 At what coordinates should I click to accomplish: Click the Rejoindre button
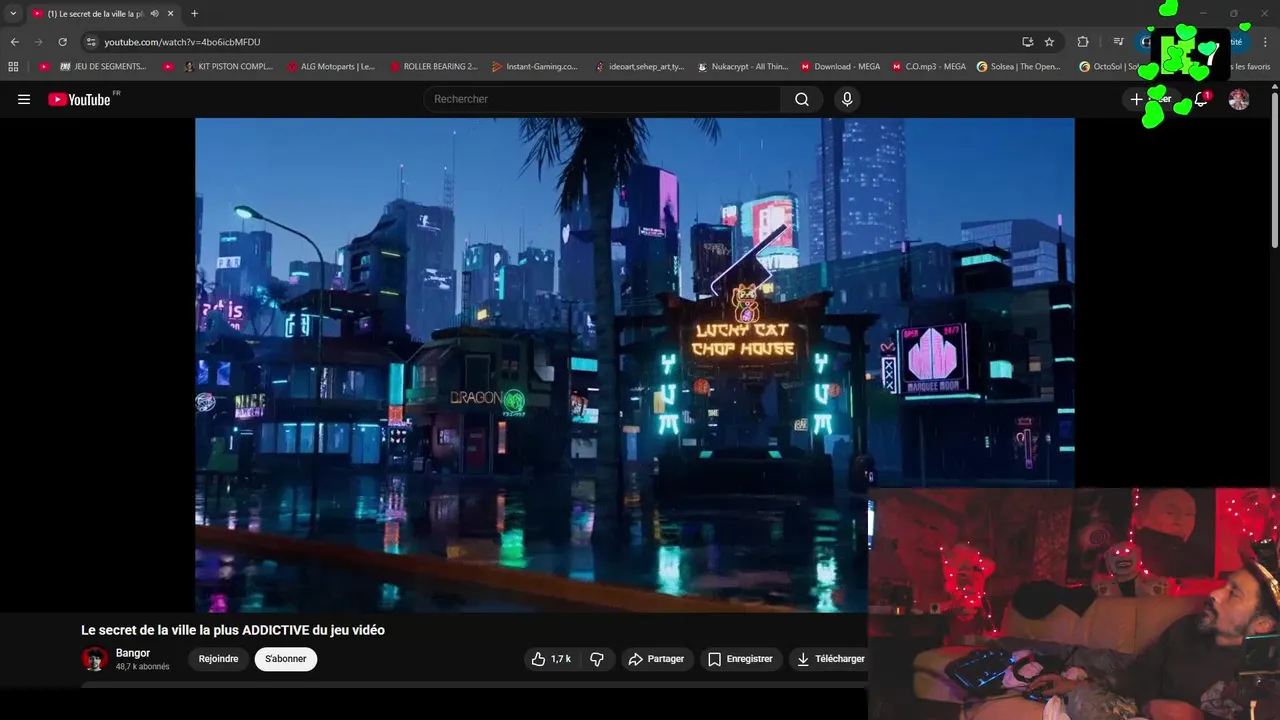pyautogui.click(x=218, y=659)
